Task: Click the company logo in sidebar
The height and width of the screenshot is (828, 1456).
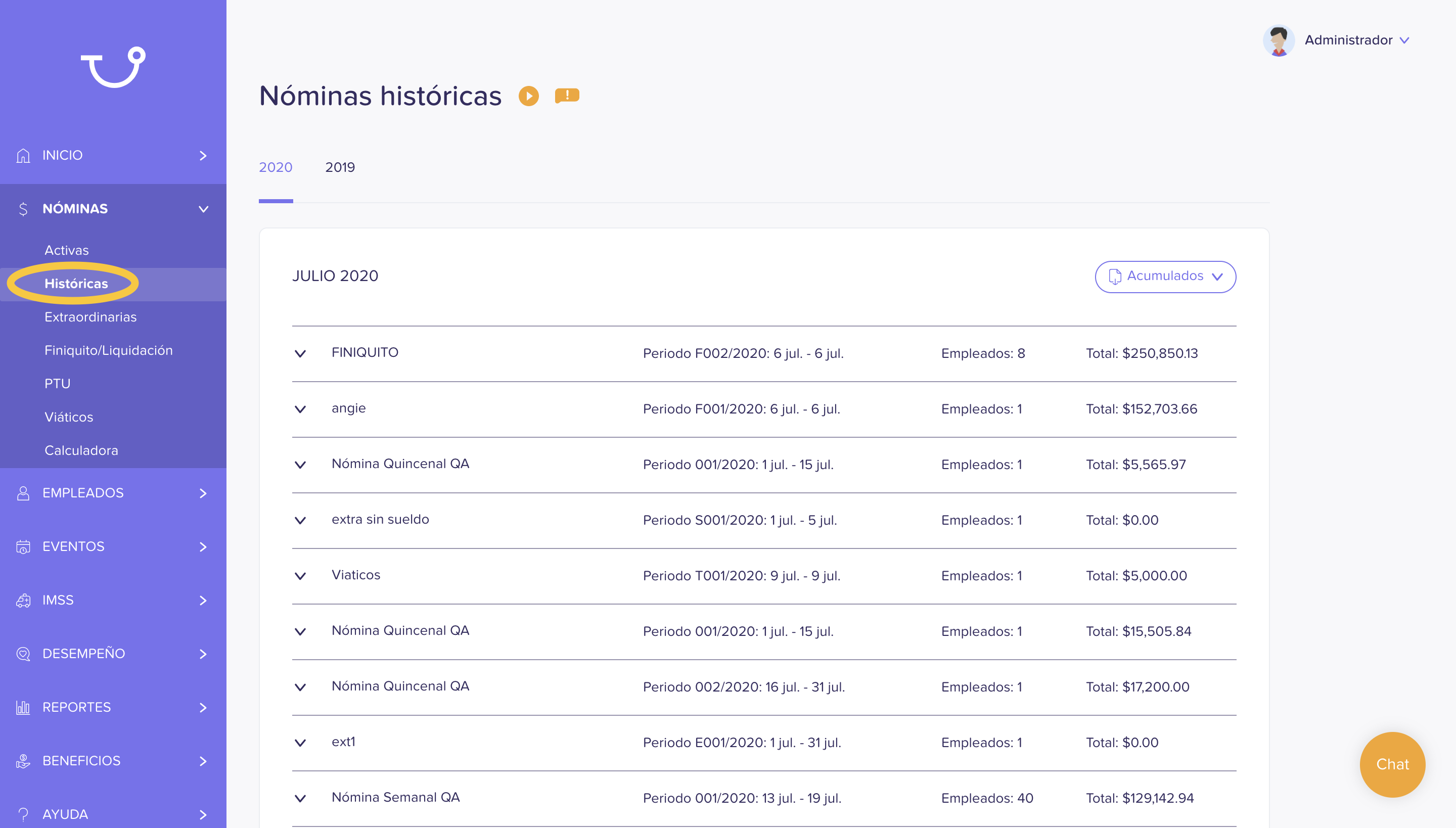Action: click(x=113, y=67)
